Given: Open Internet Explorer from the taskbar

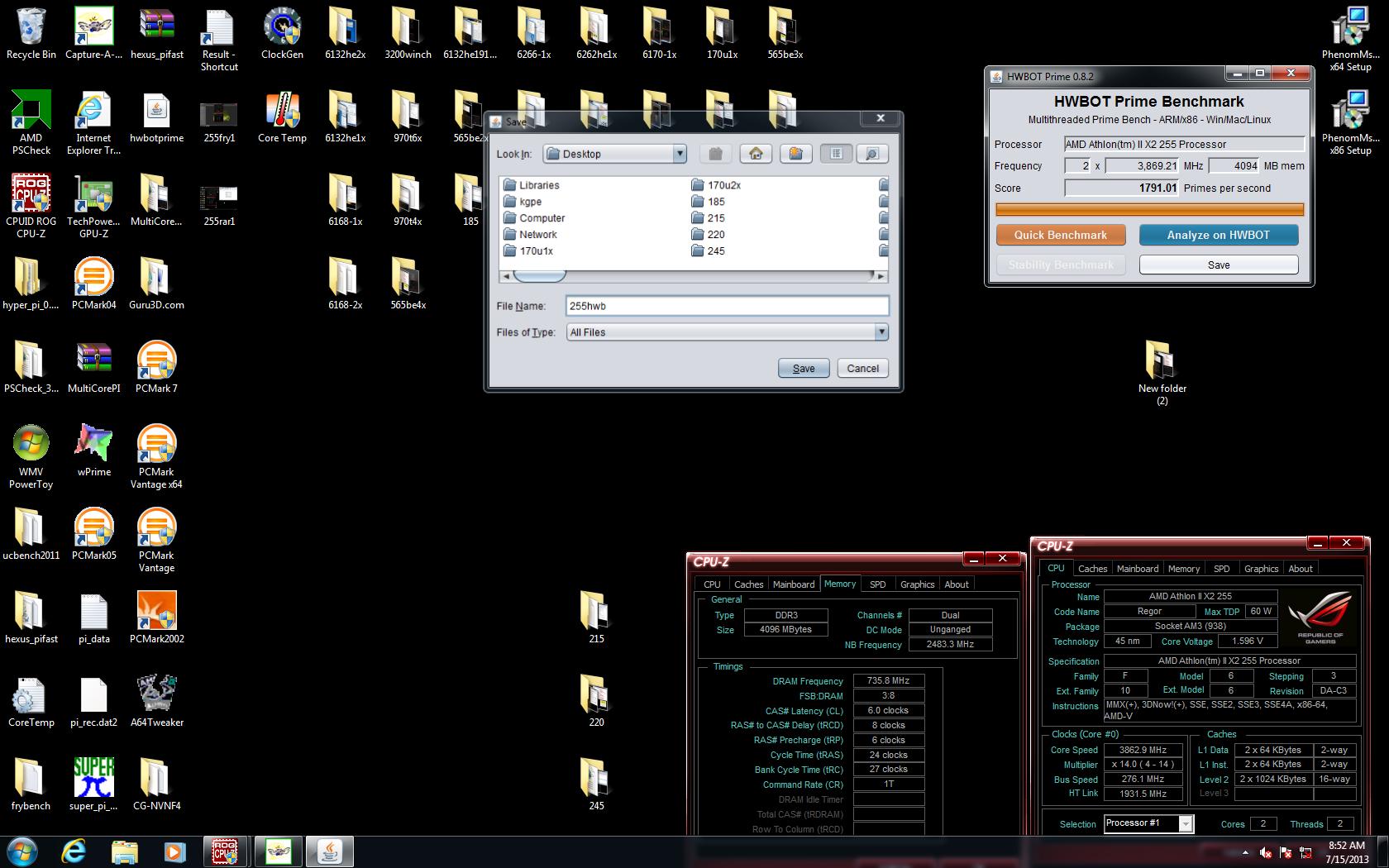Looking at the screenshot, I should click(74, 851).
